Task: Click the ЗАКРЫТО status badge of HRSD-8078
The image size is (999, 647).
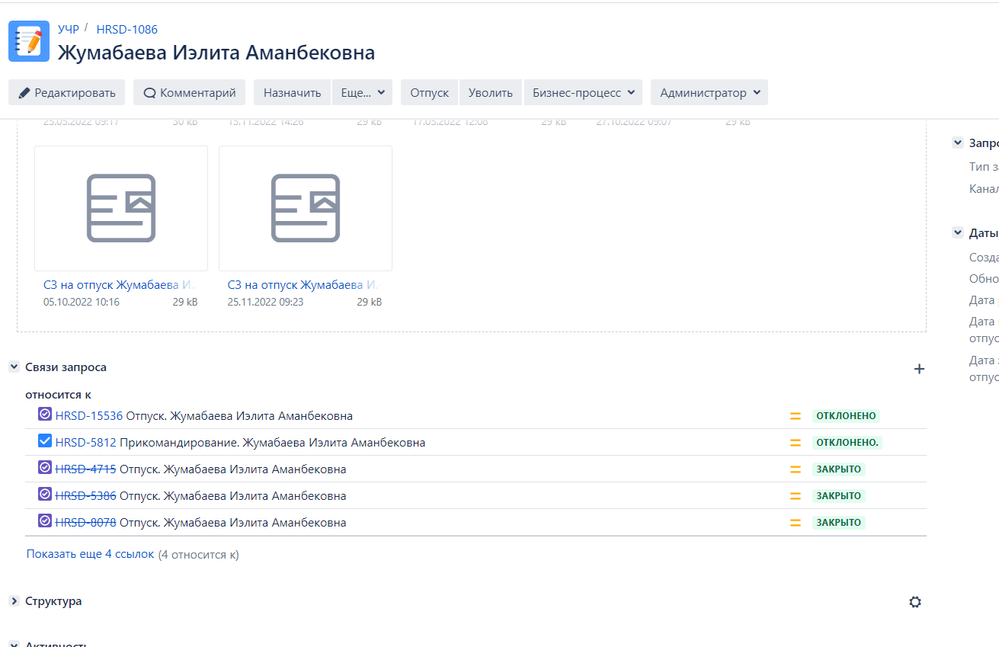Action: [838, 523]
